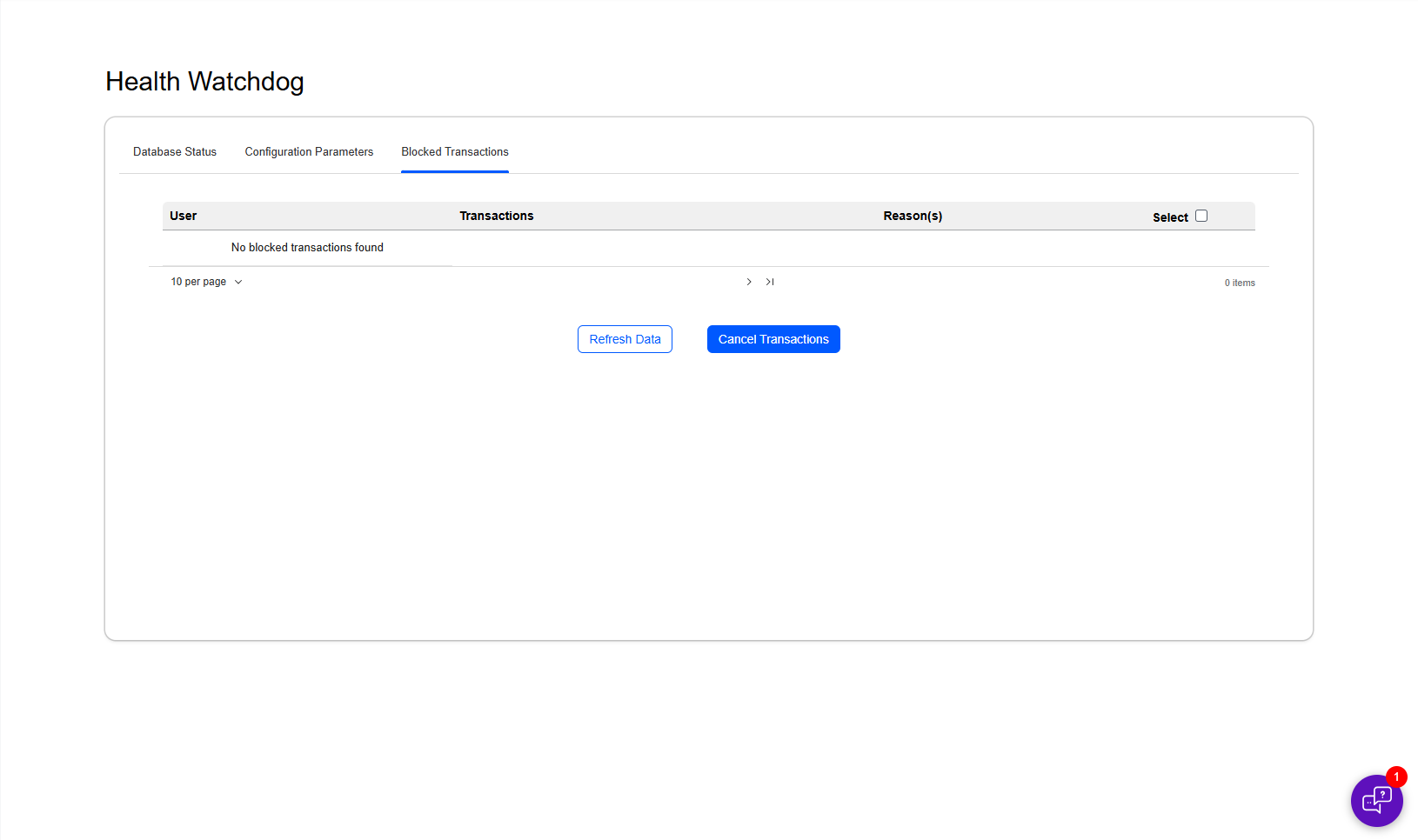Switch to the Database Status tab
The image size is (1418, 840).
click(x=175, y=151)
